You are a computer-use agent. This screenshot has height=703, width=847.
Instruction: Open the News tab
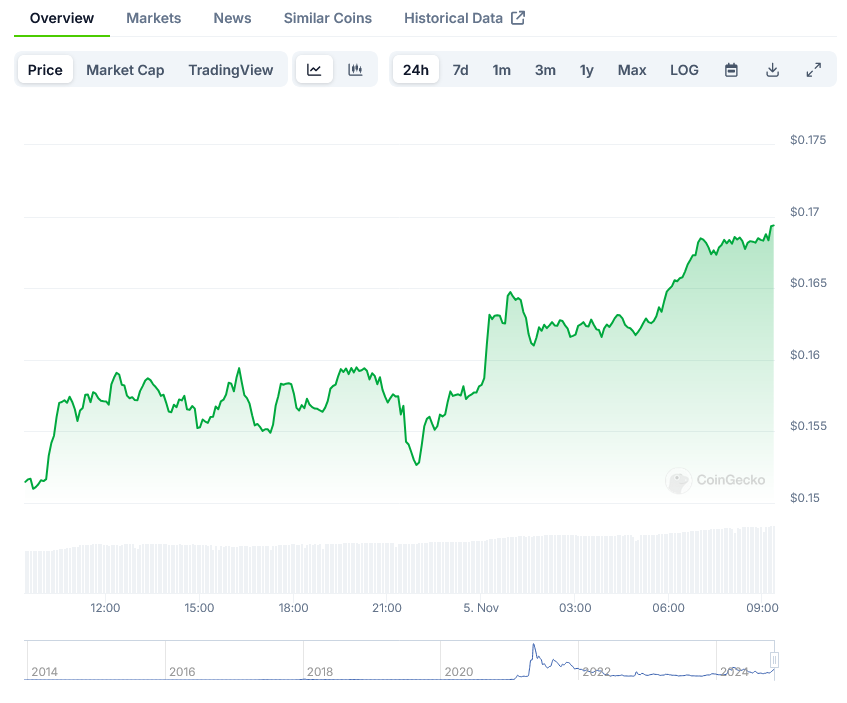point(232,18)
